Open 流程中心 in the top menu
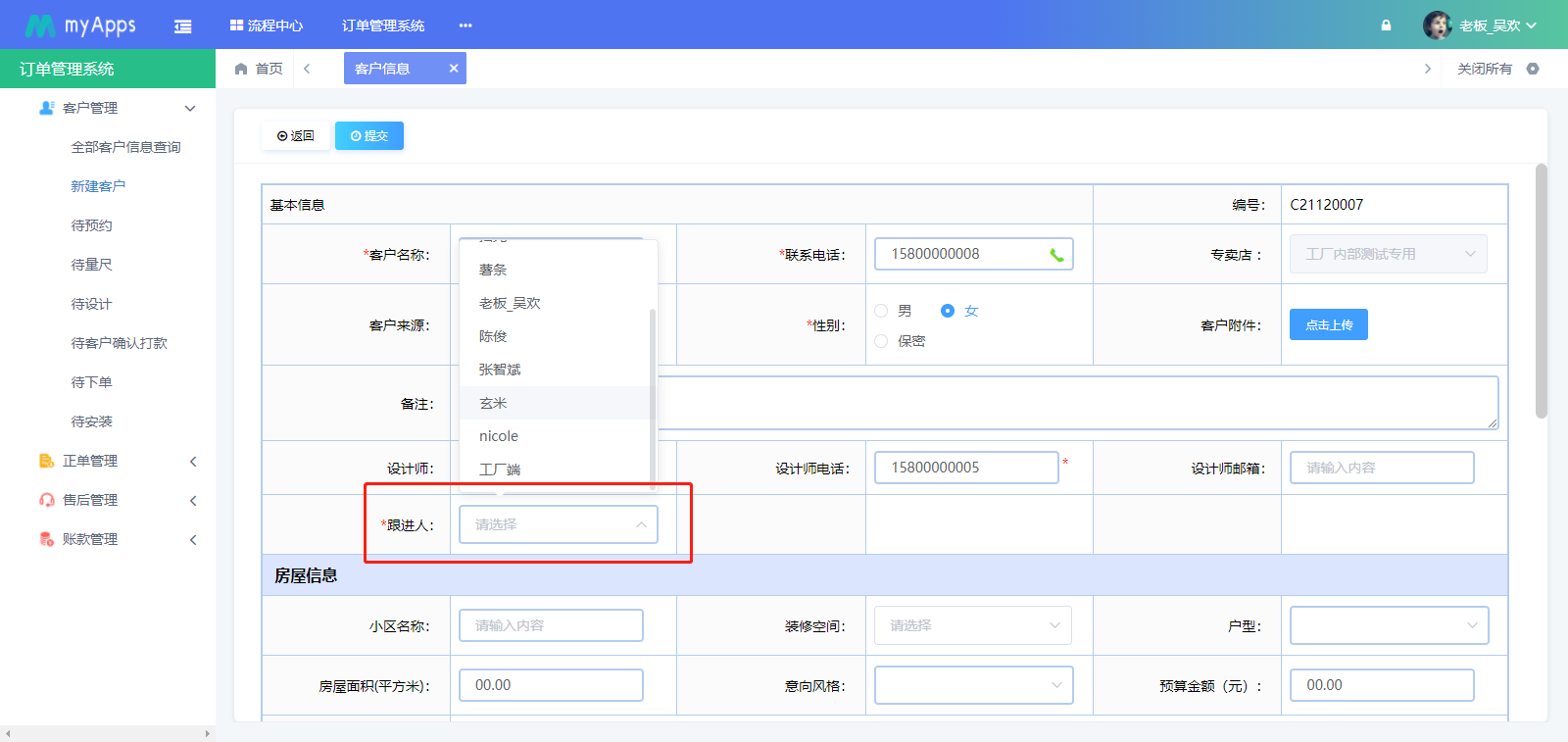 [267, 25]
